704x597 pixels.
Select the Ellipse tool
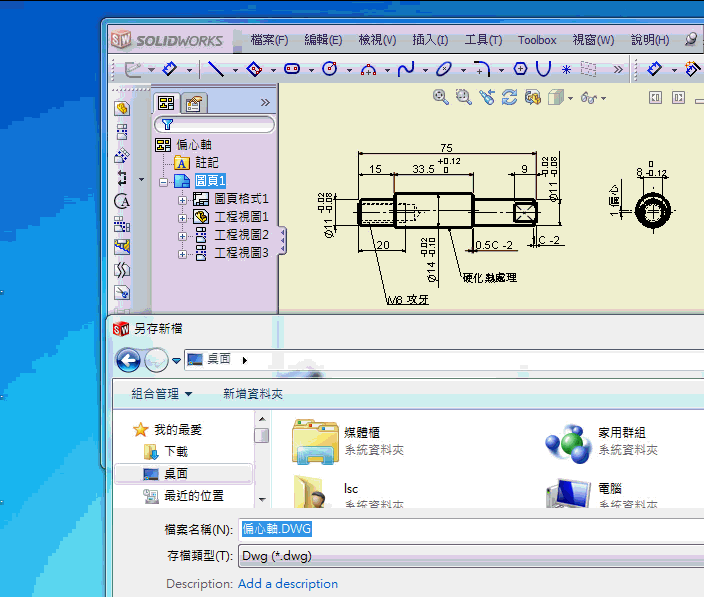click(444, 69)
